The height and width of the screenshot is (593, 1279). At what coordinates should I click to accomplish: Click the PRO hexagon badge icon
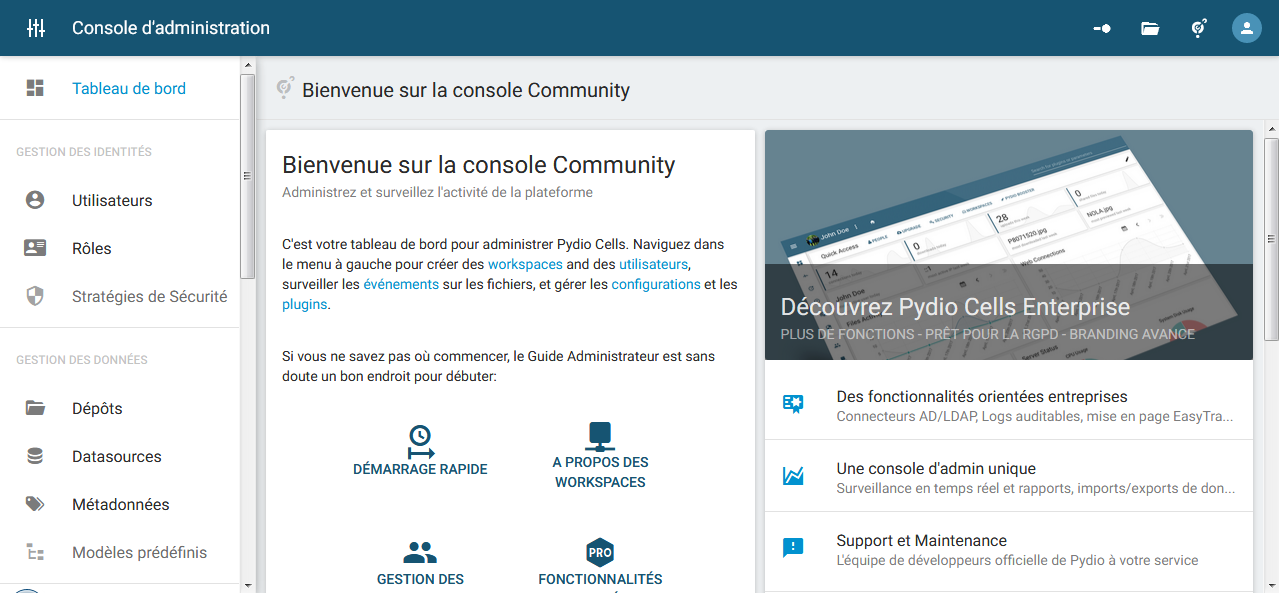tap(600, 552)
